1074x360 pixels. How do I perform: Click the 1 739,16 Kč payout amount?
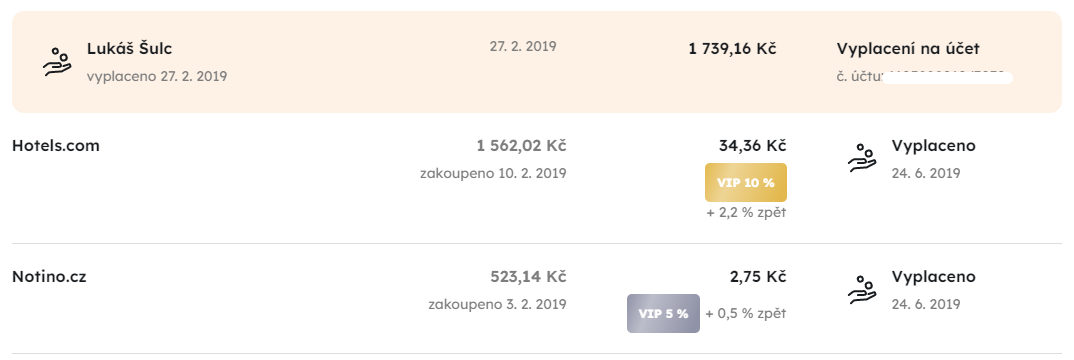[732, 49]
